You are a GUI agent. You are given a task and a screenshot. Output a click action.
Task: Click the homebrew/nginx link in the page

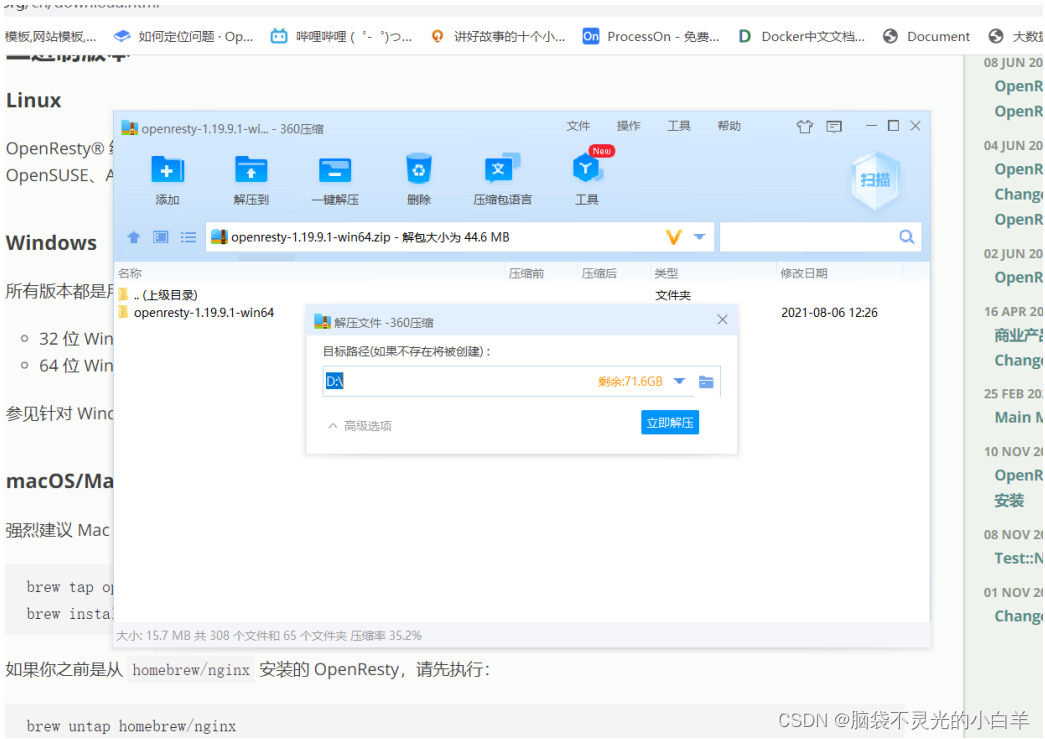190,670
